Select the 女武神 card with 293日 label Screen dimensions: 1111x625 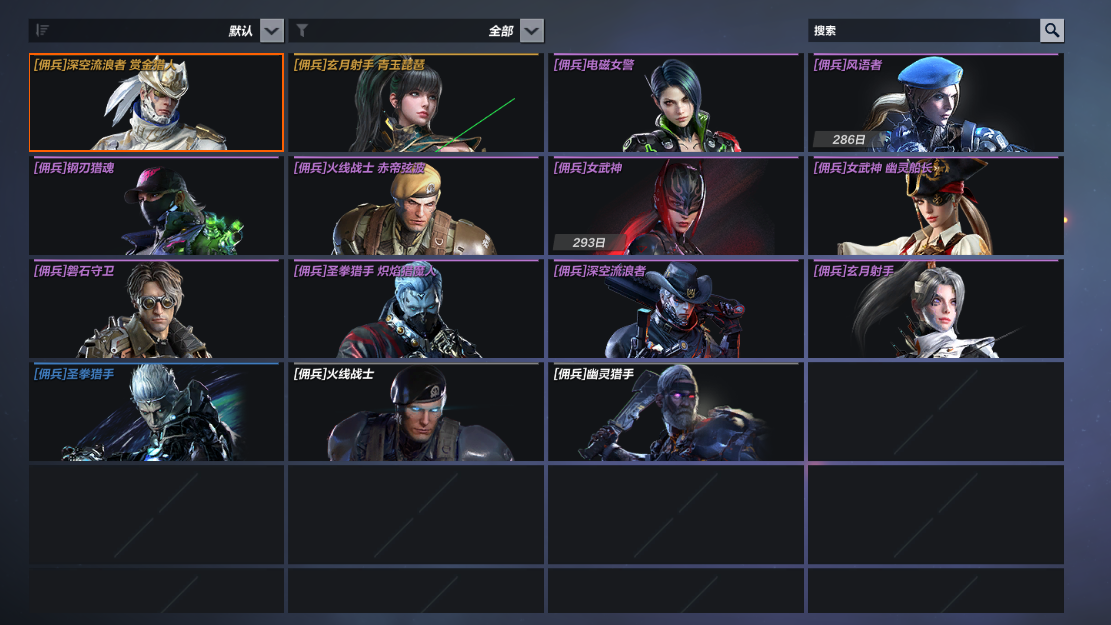pyautogui.click(x=676, y=205)
